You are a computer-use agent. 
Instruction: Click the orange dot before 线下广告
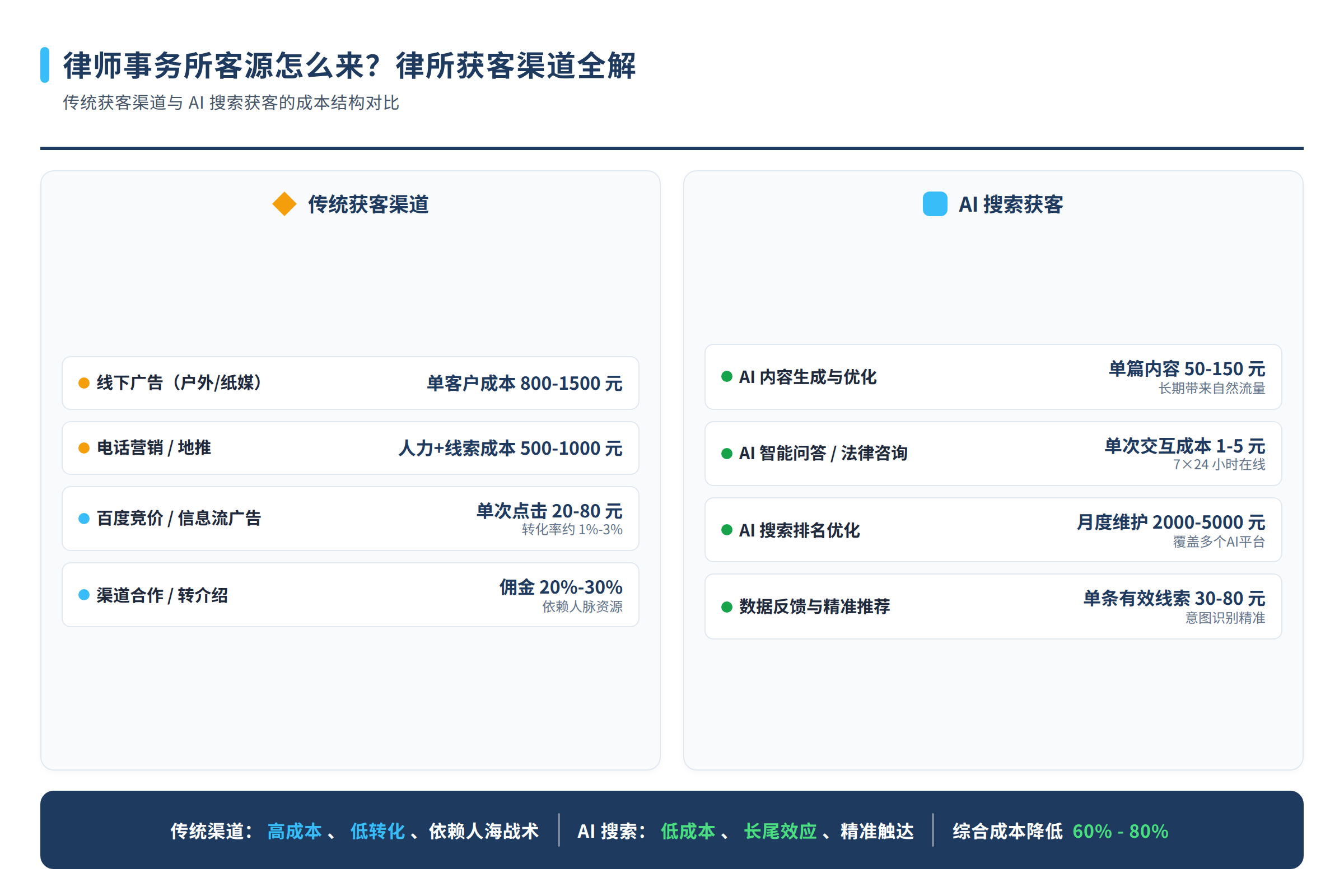pyautogui.click(x=84, y=383)
